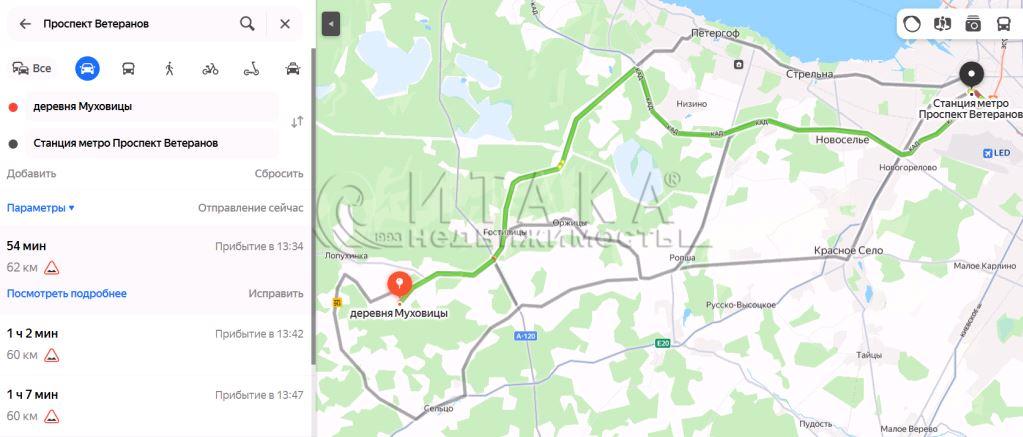The image size is (1023, 437).
Task: Toggle the traffic layer icon on map
Action: coord(911,24)
